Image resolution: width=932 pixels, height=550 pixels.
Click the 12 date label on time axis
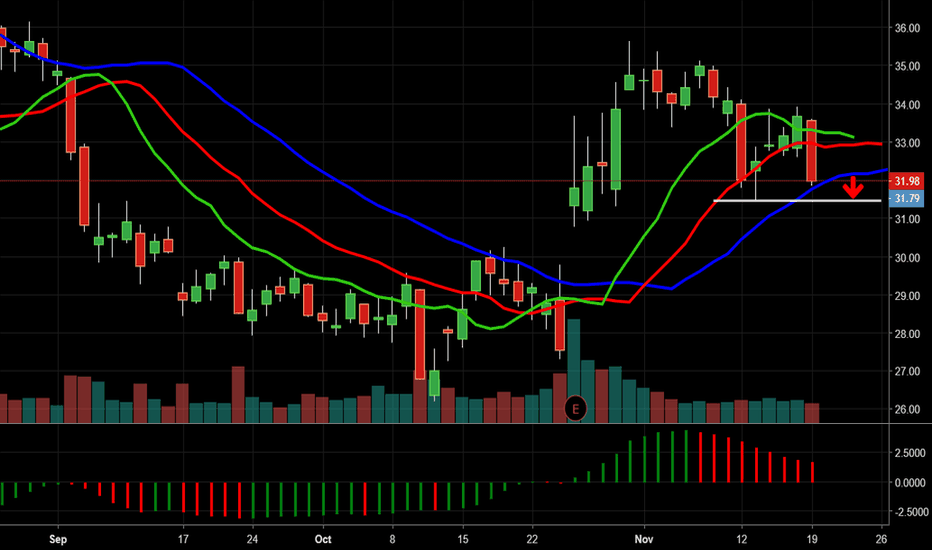click(741, 539)
